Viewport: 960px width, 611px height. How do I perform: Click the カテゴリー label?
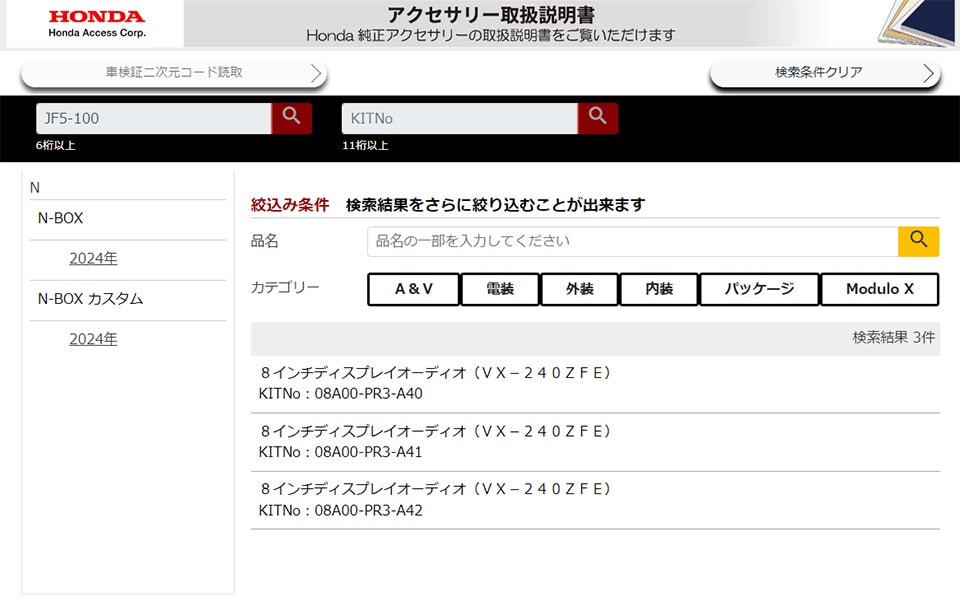[x=285, y=288]
